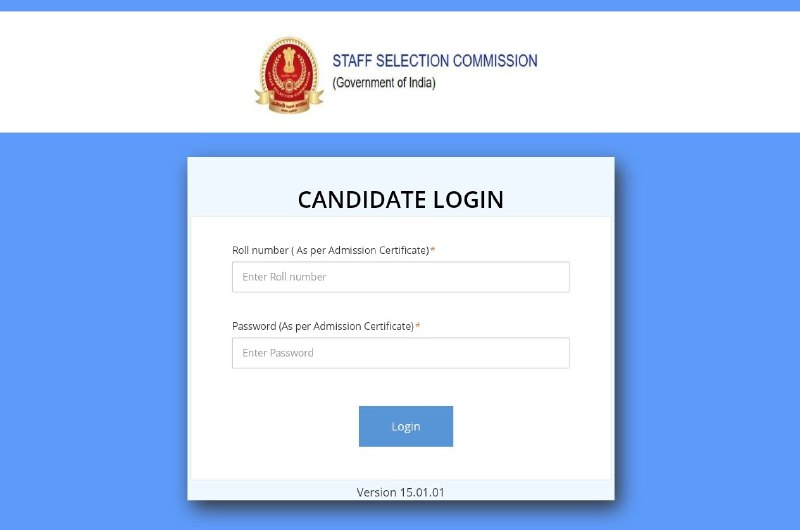Screen dimensions: 800x530
Task: Click empty card space left of Login button
Action: pyautogui.click(x=274, y=426)
